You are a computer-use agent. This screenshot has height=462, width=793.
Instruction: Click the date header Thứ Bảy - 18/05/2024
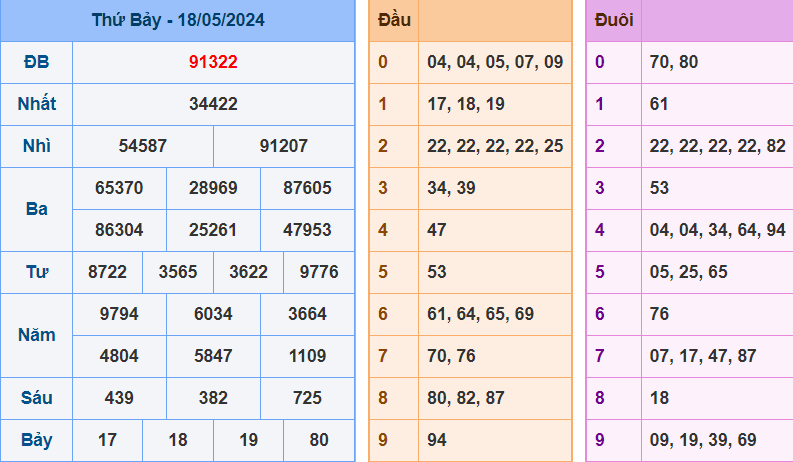(178, 20)
